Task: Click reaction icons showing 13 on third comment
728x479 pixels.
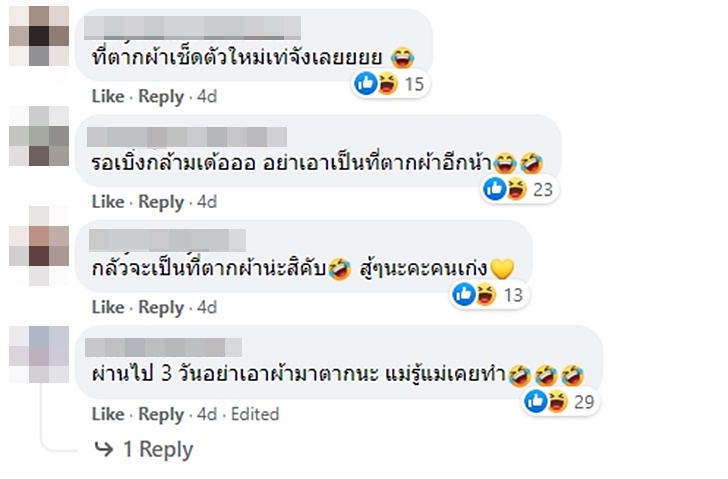Action: 476,294
